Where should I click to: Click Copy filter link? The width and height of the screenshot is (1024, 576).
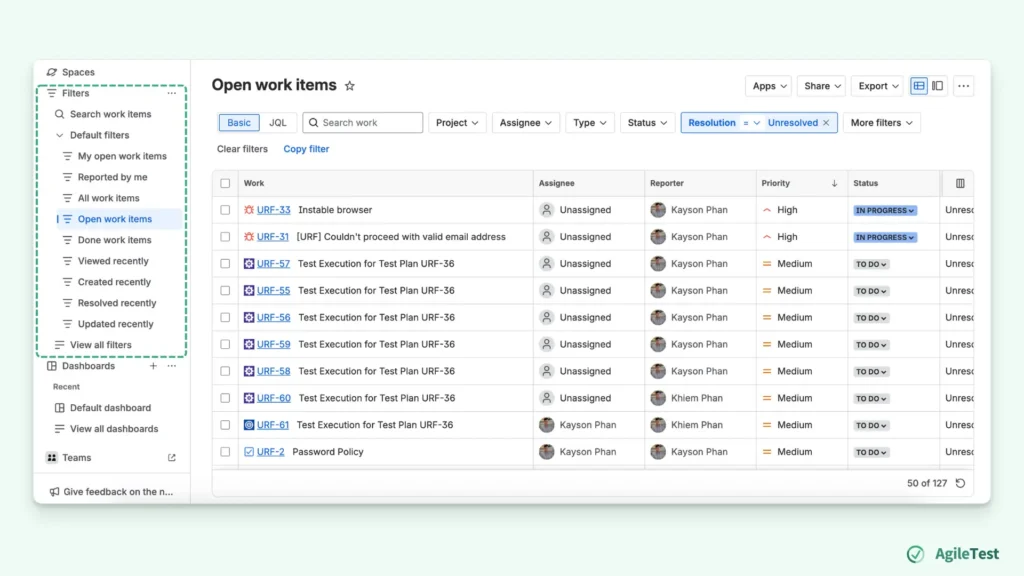tap(306, 149)
